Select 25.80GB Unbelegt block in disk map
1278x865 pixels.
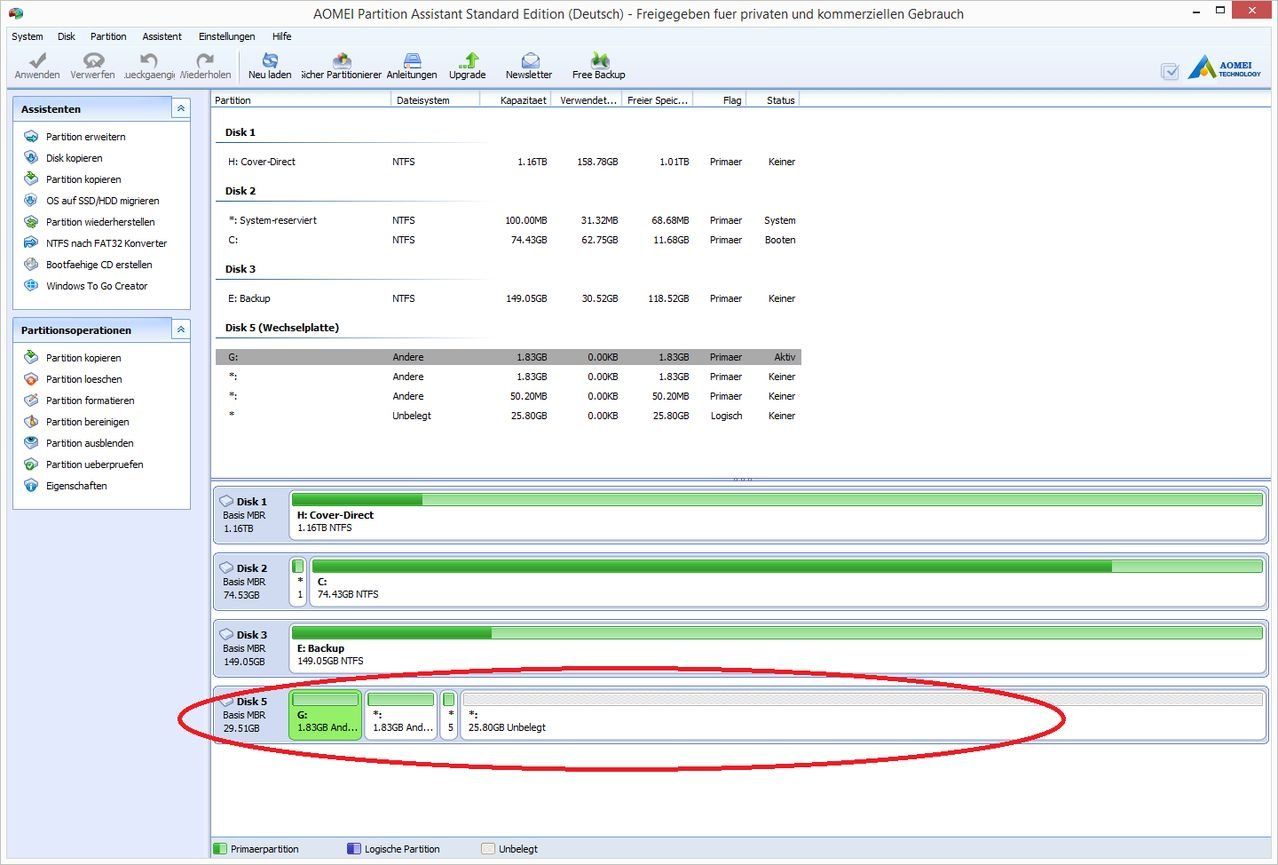point(862,715)
